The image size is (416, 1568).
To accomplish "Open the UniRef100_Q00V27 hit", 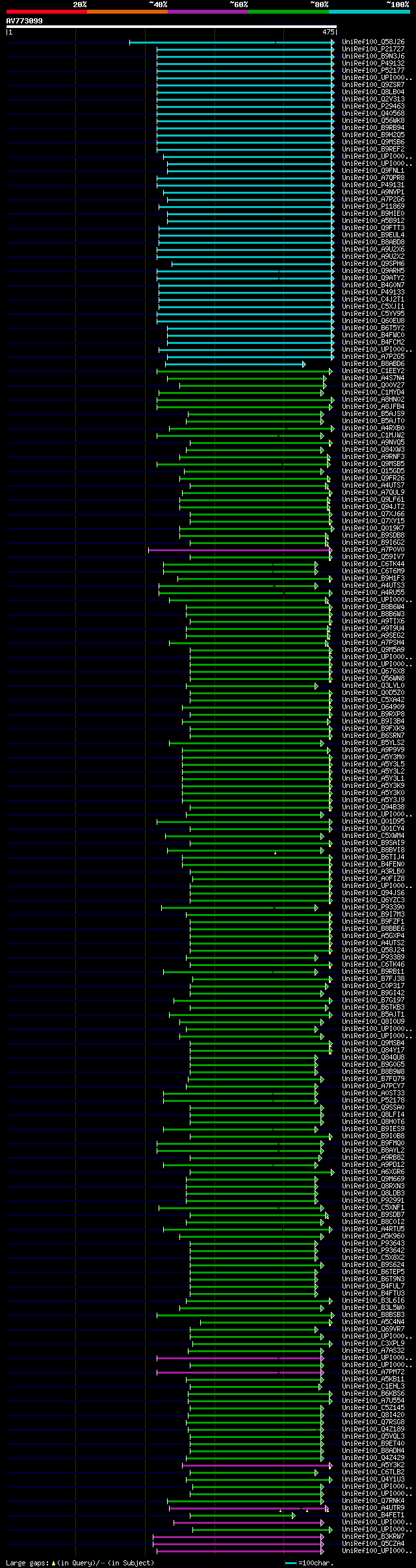I will click(373, 385).
